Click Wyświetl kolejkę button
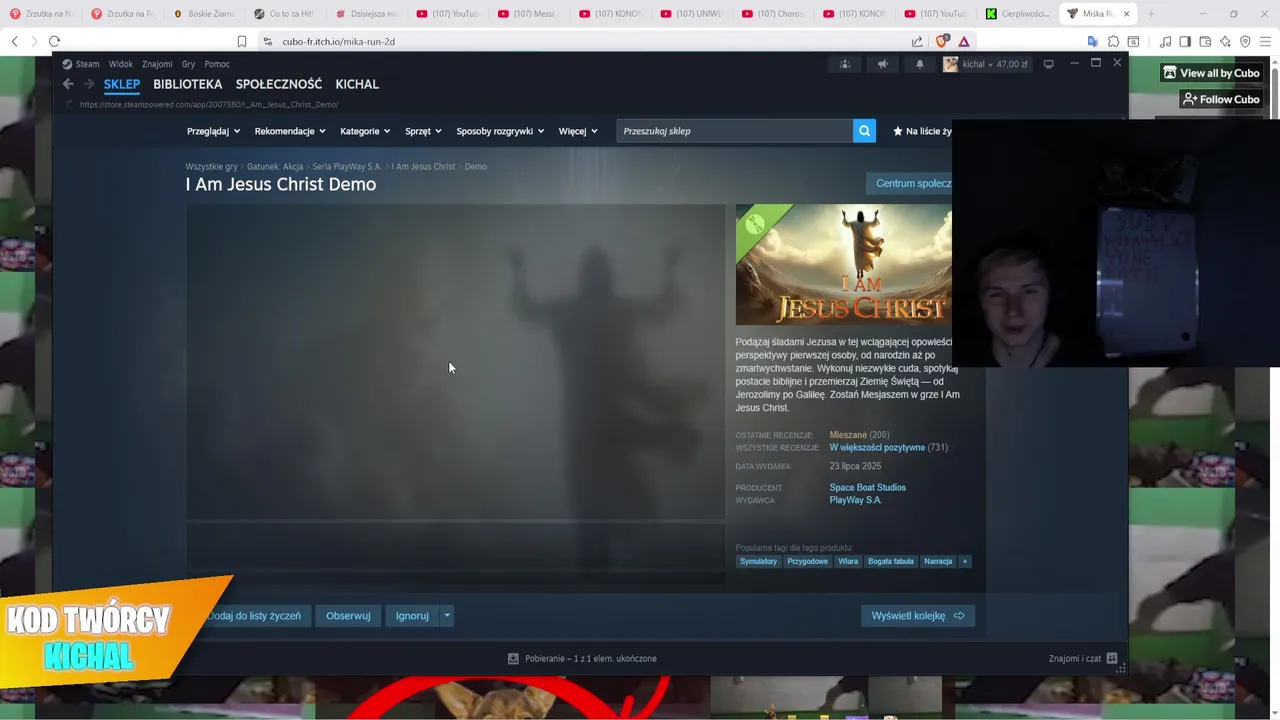This screenshot has height=720, width=1280. point(917,616)
